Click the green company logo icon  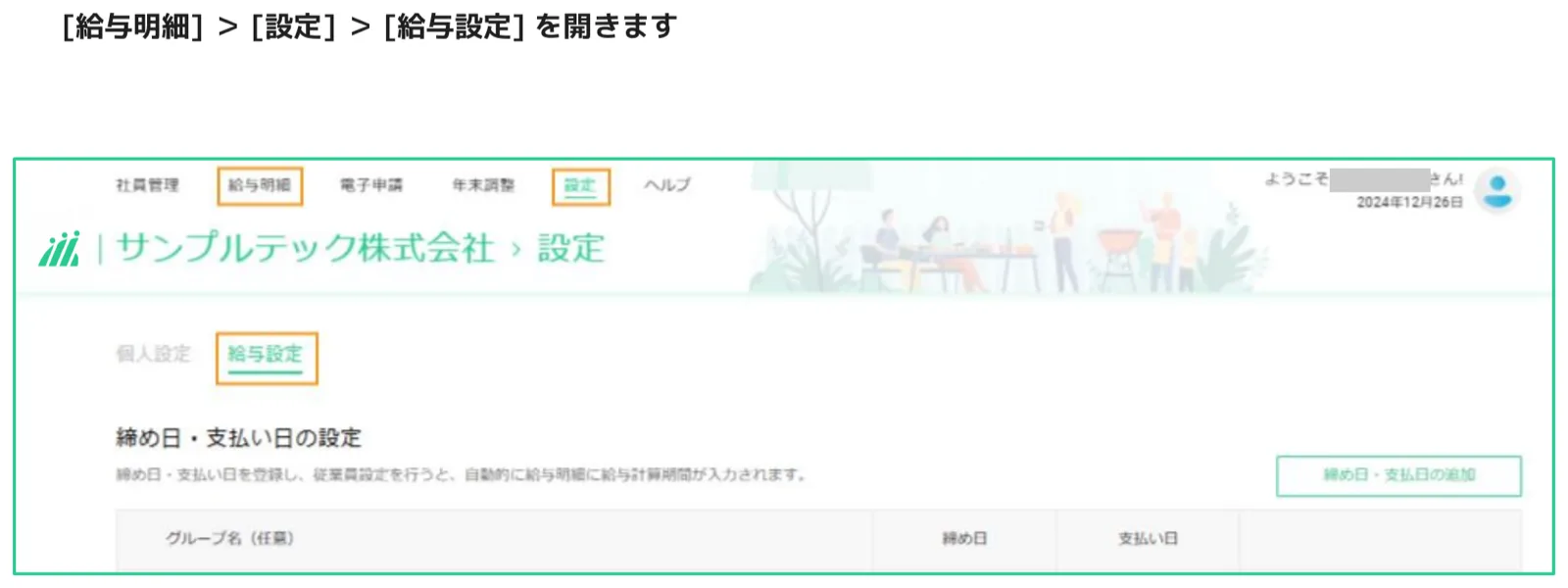click(60, 249)
